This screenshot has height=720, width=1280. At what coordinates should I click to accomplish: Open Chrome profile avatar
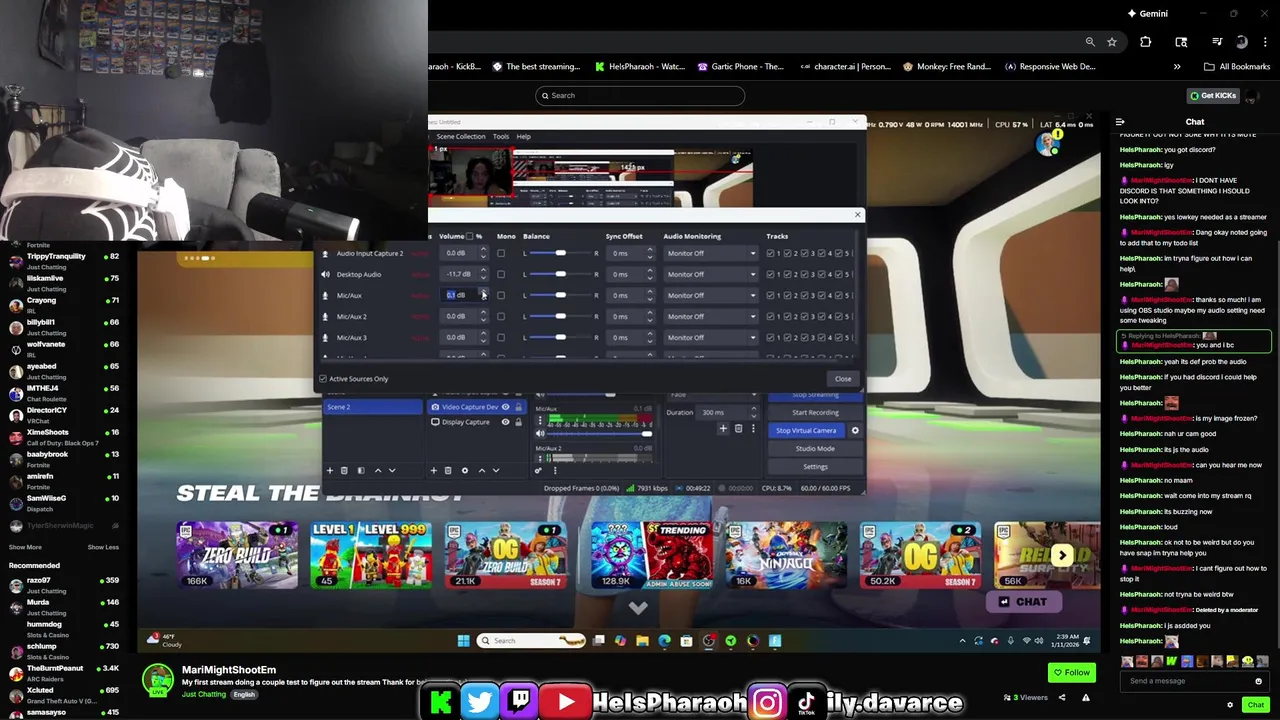click(1241, 42)
